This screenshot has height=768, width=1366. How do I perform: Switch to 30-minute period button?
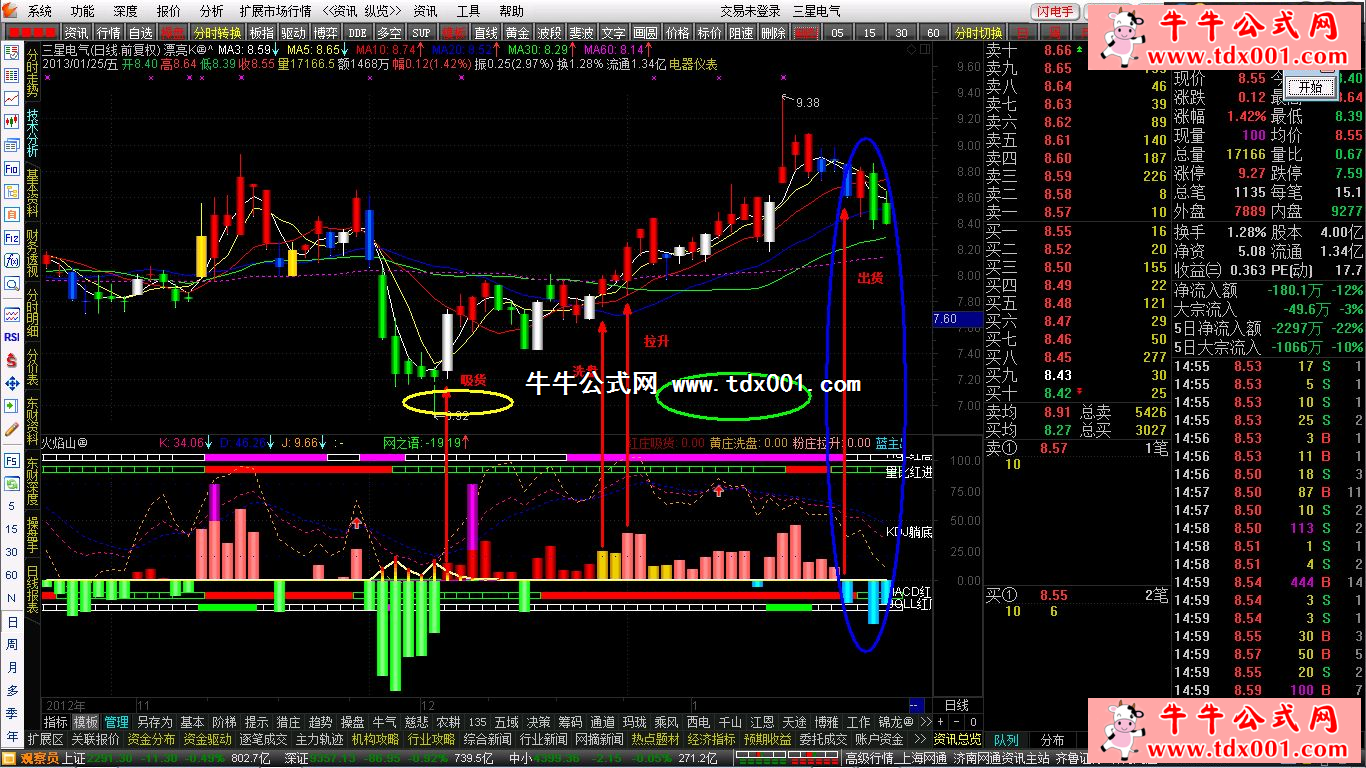point(901,33)
